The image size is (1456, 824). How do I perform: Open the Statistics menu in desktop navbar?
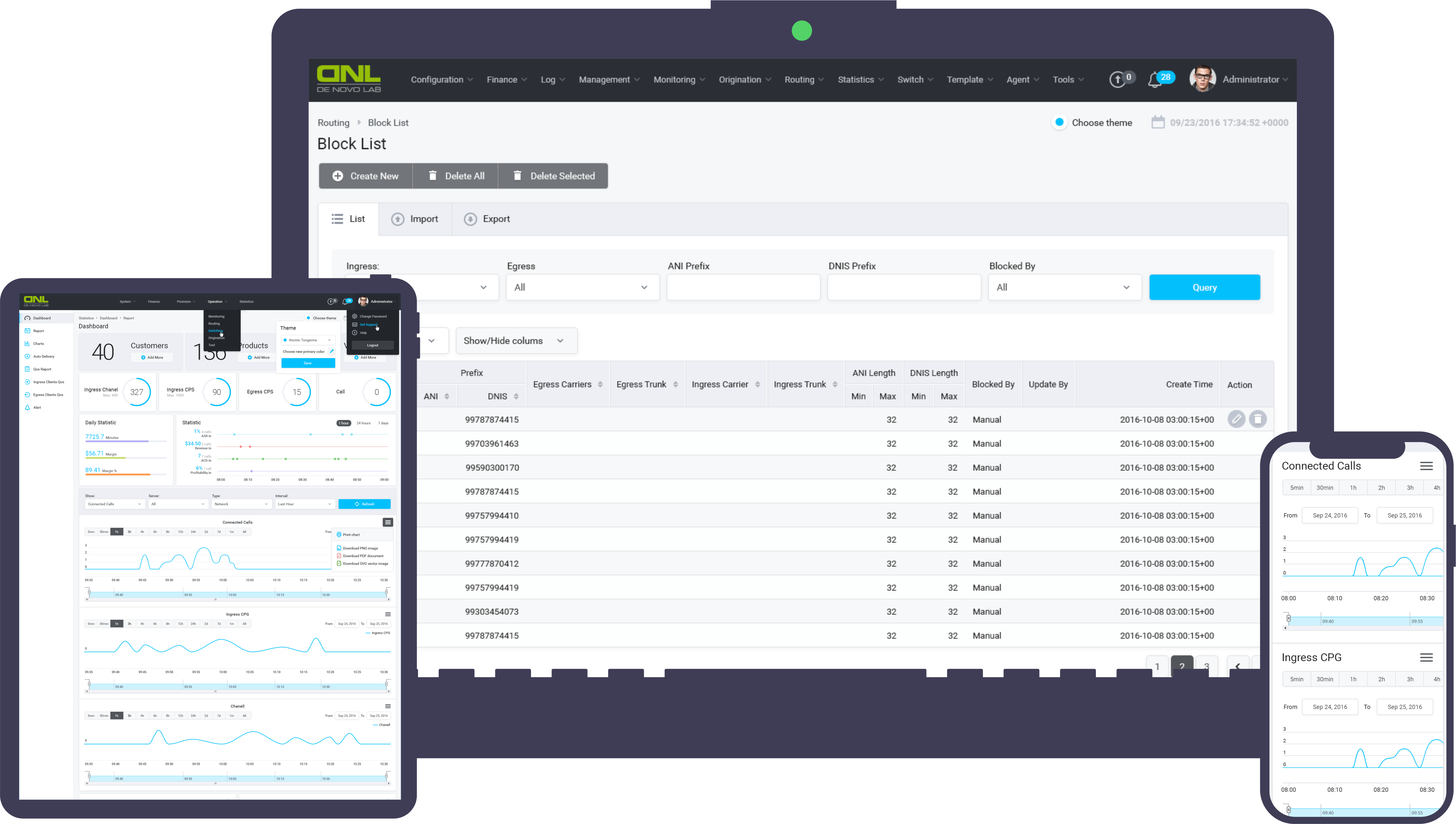click(860, 80)
